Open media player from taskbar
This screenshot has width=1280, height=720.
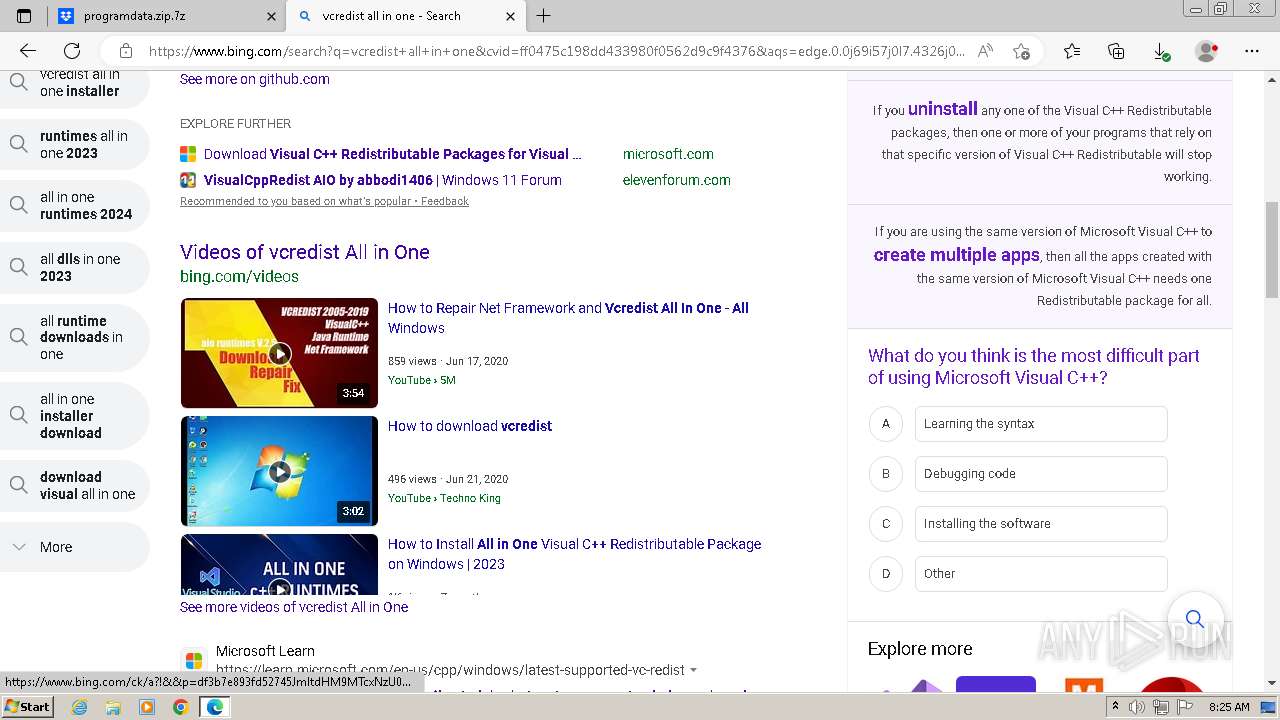(147, 707)
